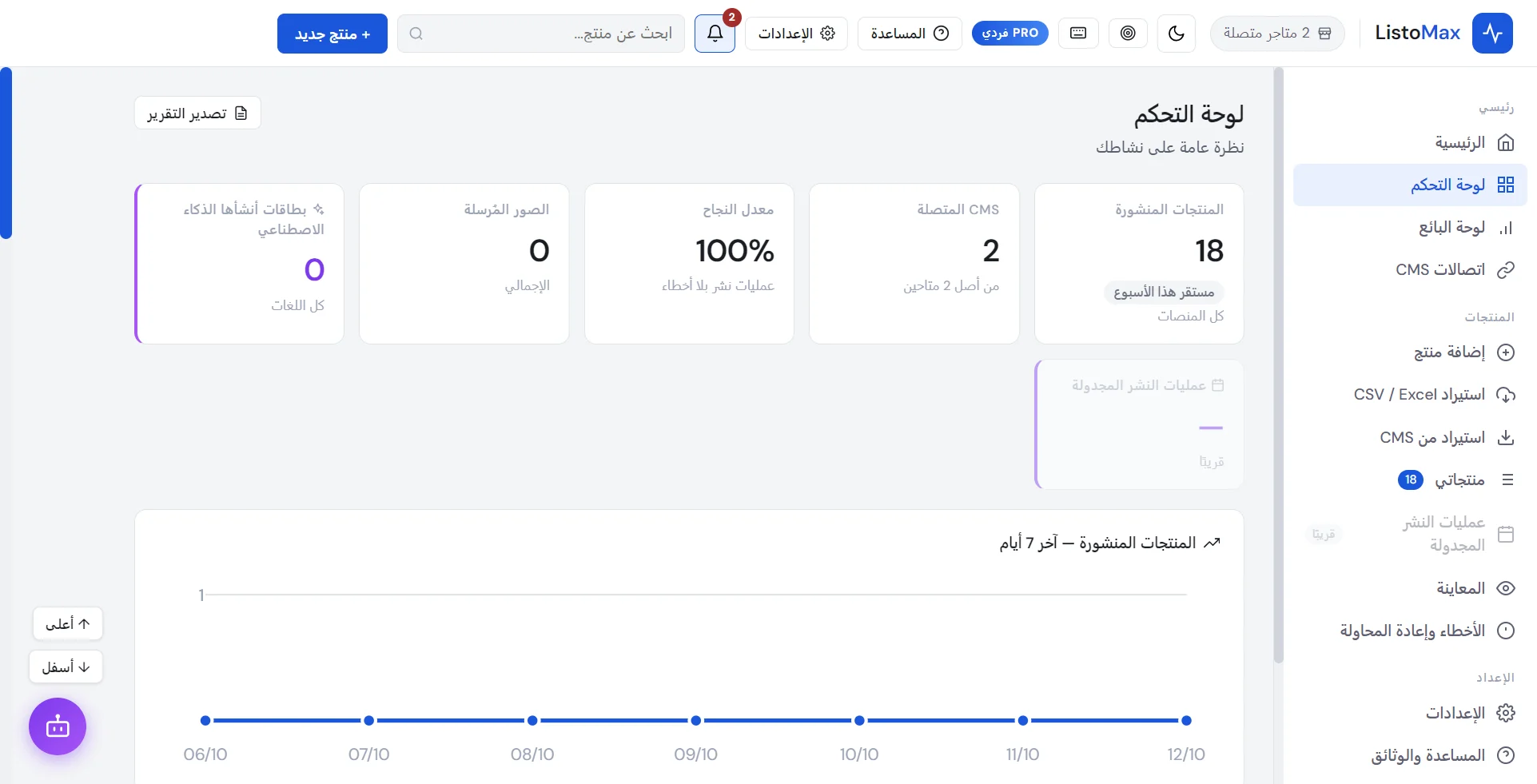Click the bar chart icon beside لوحة البائع

pos(1506,228)
